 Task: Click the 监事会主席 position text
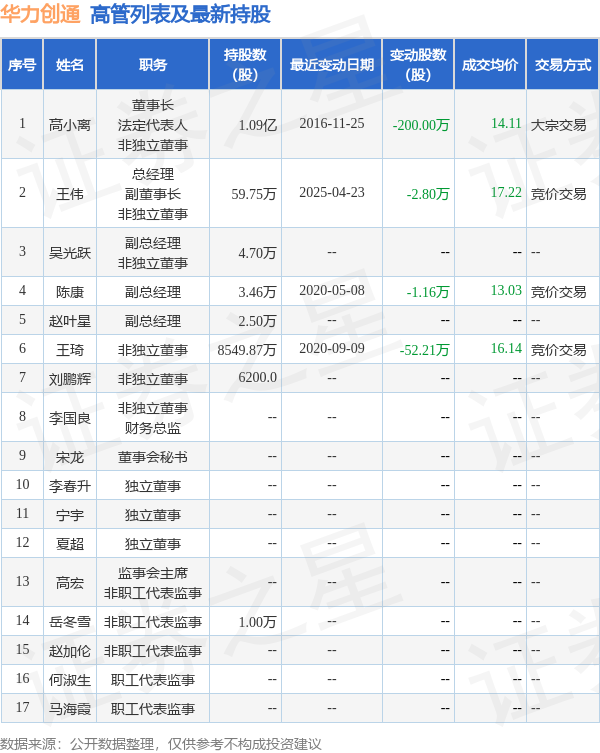(153, 573)
